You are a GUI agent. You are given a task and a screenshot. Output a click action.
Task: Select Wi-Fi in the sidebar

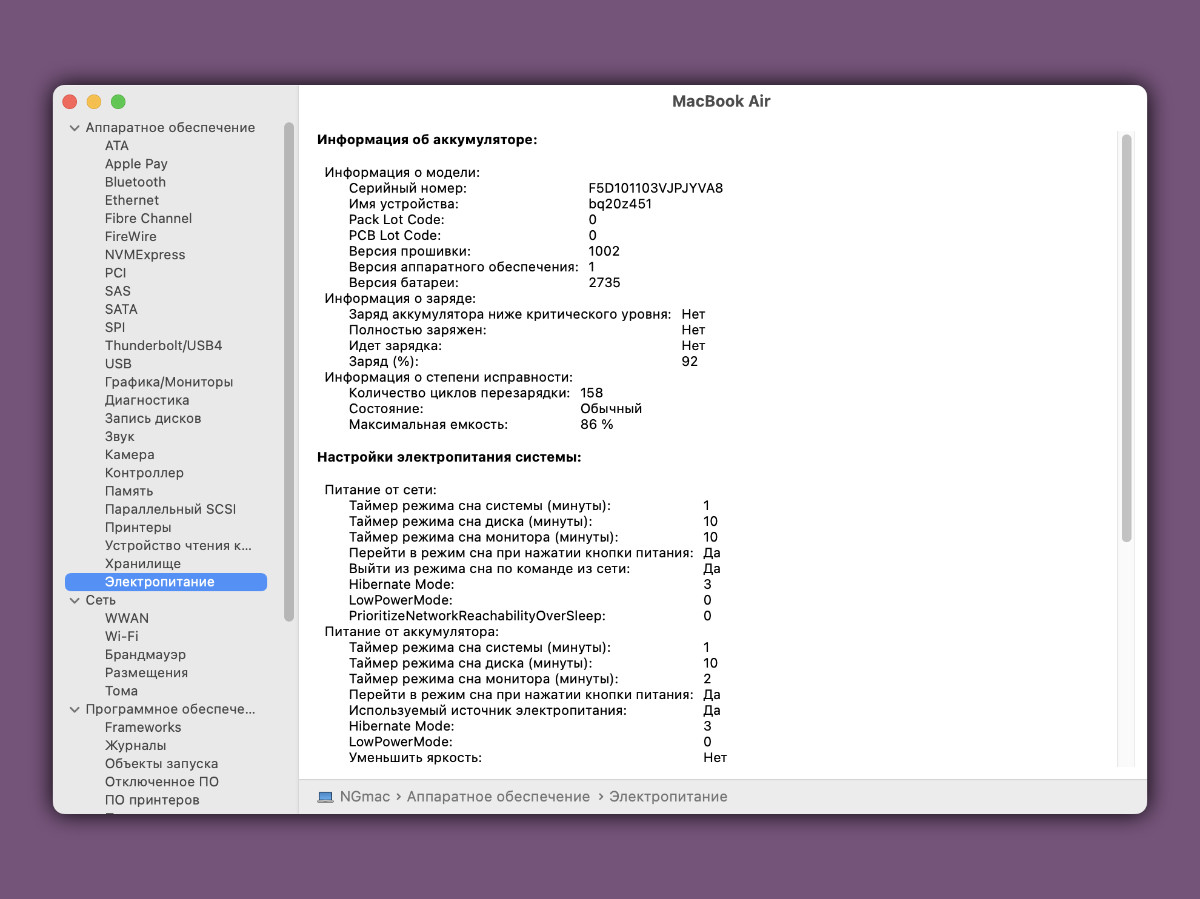[x=122, y=636]
